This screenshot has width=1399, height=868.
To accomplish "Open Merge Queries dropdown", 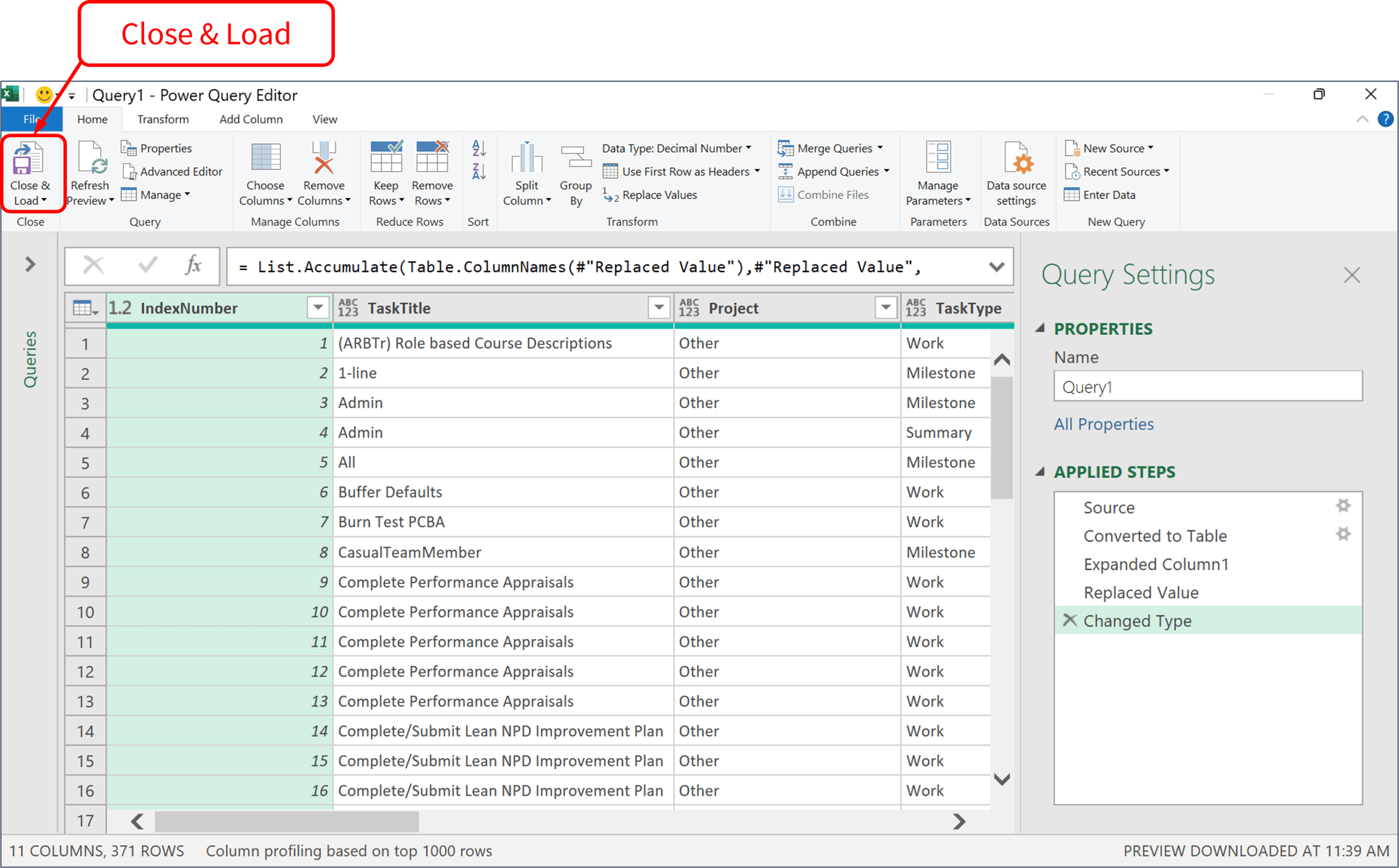I will (x=831, y=148).
